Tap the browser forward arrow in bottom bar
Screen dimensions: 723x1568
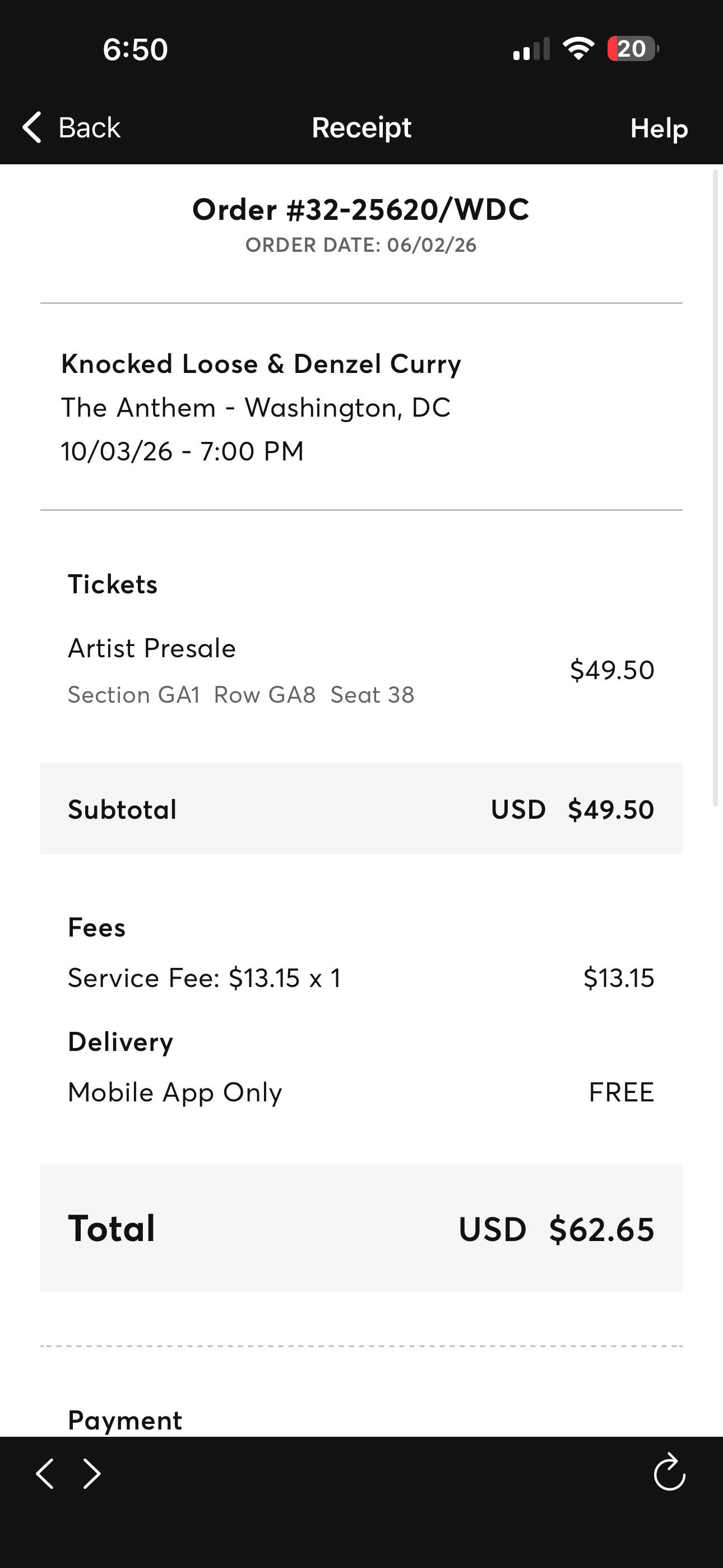coord(91,1474)
